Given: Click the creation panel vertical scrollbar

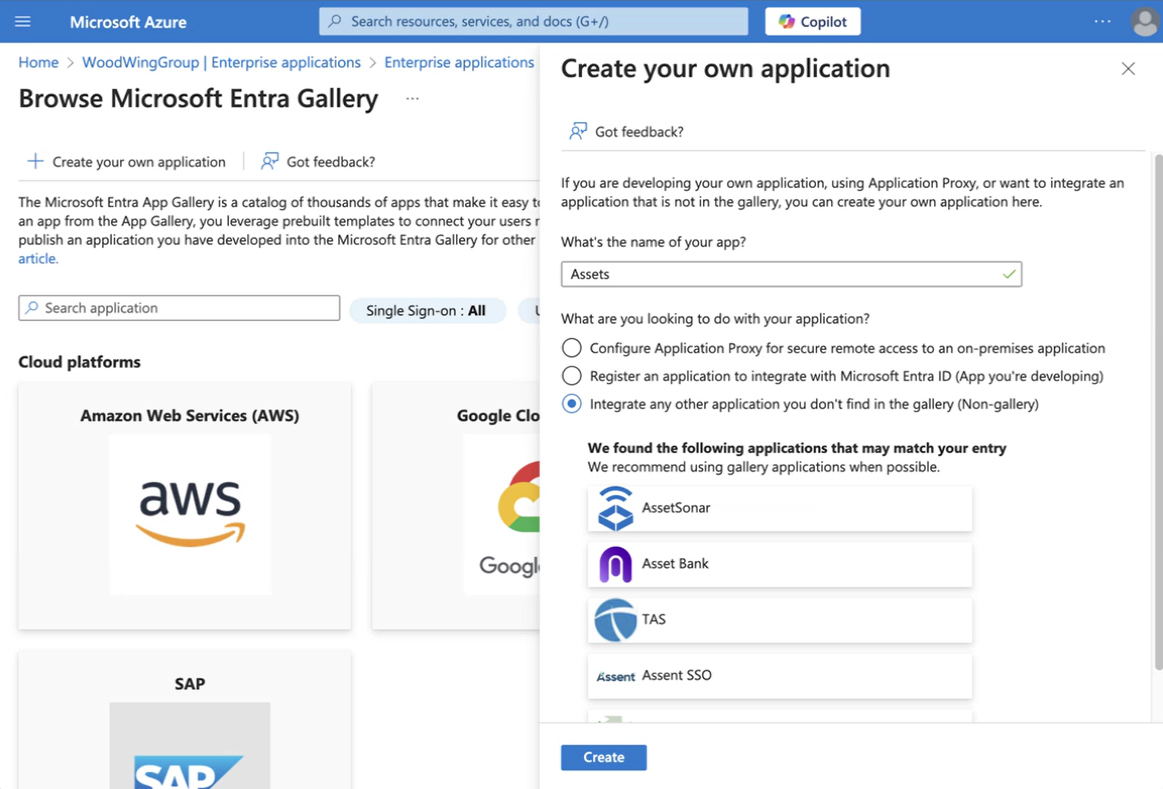Looking at the screenshot, I should point(1159,412).
